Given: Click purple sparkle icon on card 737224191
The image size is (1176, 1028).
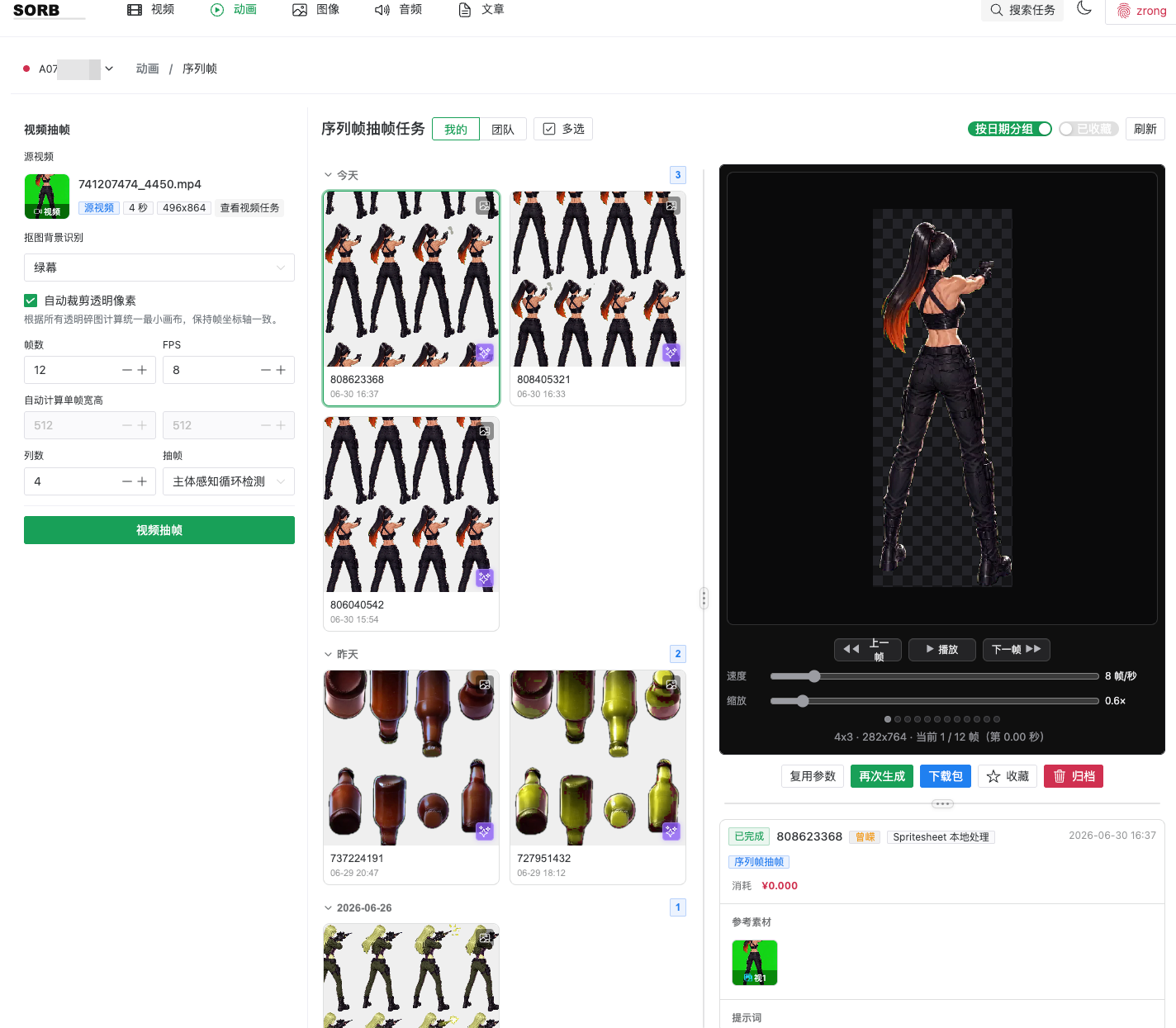Looking at the screenshot, I should pyautogui.click(x=485, y=831).
